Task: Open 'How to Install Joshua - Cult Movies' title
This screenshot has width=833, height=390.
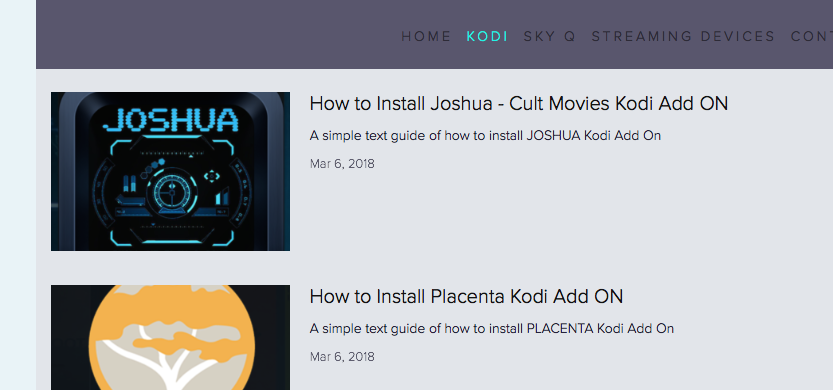Action: coord(518,104)
